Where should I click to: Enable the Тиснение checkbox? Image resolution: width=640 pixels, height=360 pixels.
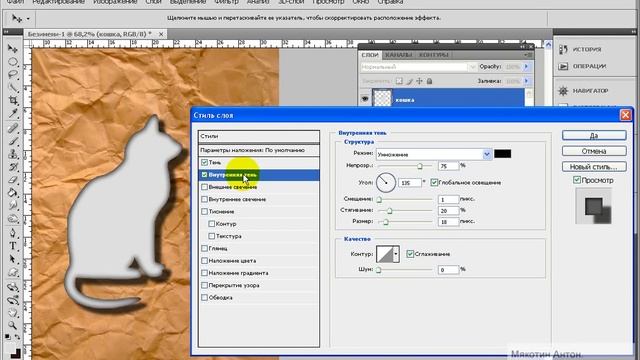click(x=204, y=211)
